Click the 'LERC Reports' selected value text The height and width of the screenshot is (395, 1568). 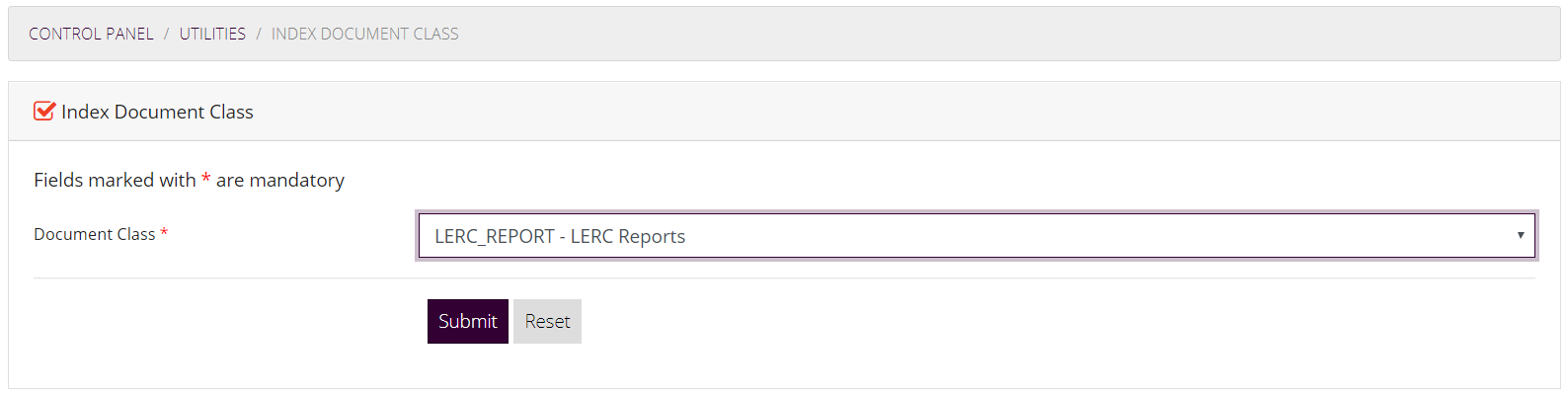[x=628, y=236]
